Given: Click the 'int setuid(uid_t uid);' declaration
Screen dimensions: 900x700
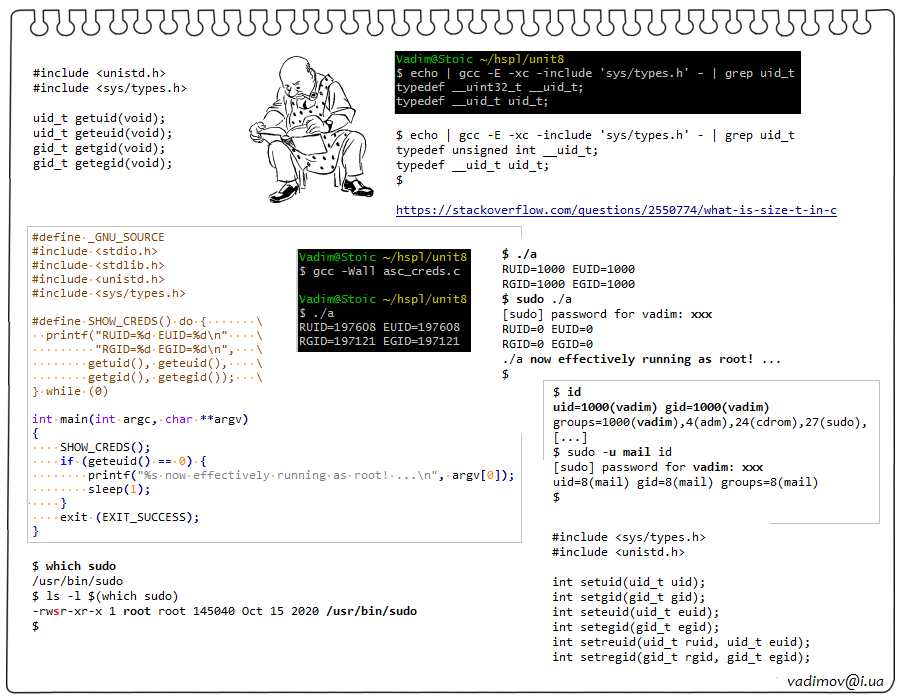Looking at the screenshot, I should tap(629, 582).
